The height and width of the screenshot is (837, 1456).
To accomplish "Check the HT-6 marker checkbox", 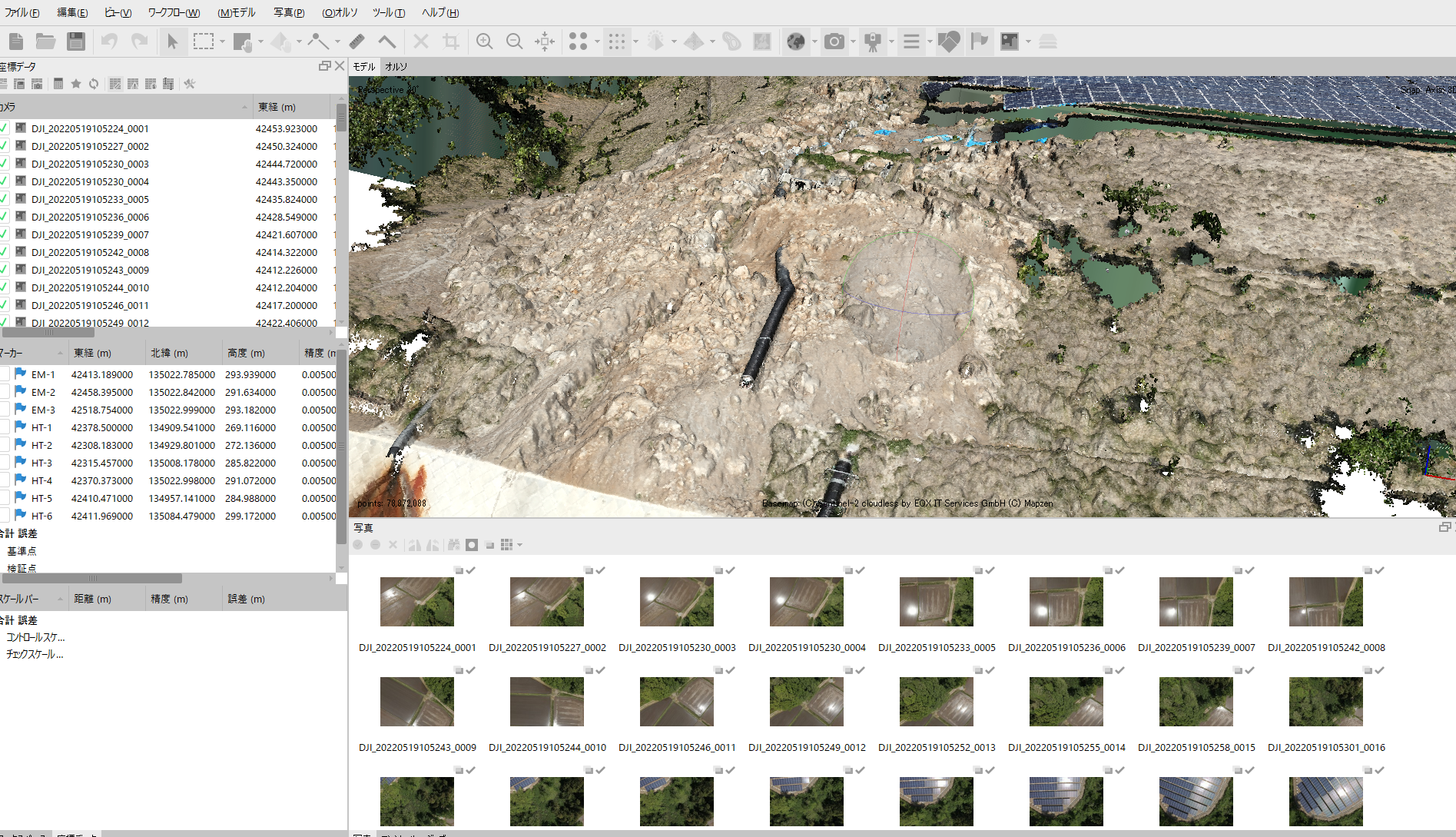I will (x=5, y=516).
